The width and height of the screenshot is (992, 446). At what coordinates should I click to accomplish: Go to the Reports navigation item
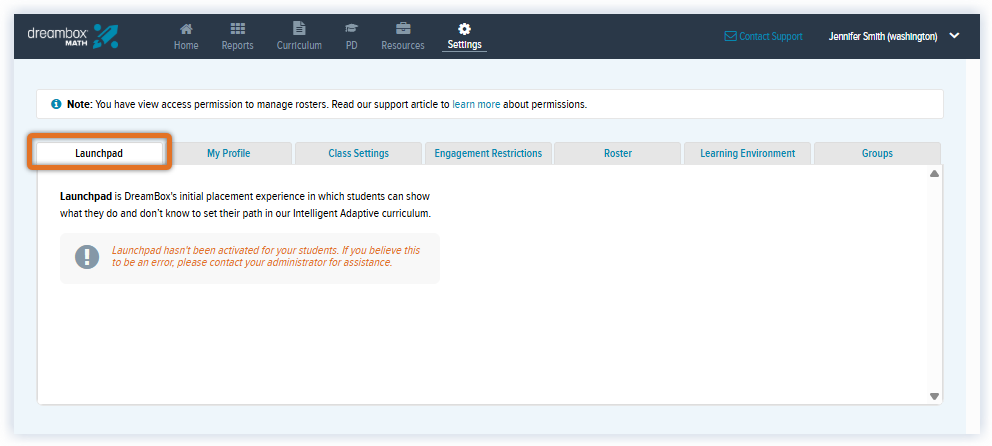[x=237, y=37]
